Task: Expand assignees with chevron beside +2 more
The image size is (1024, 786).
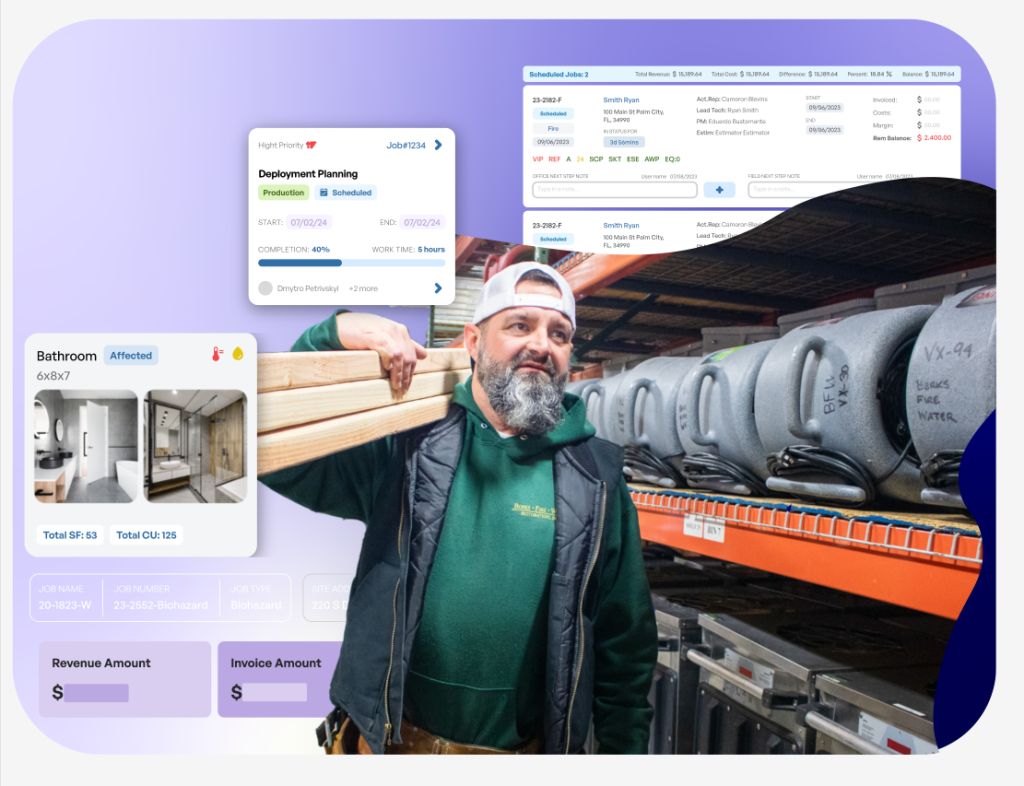Action: [438, 288]
